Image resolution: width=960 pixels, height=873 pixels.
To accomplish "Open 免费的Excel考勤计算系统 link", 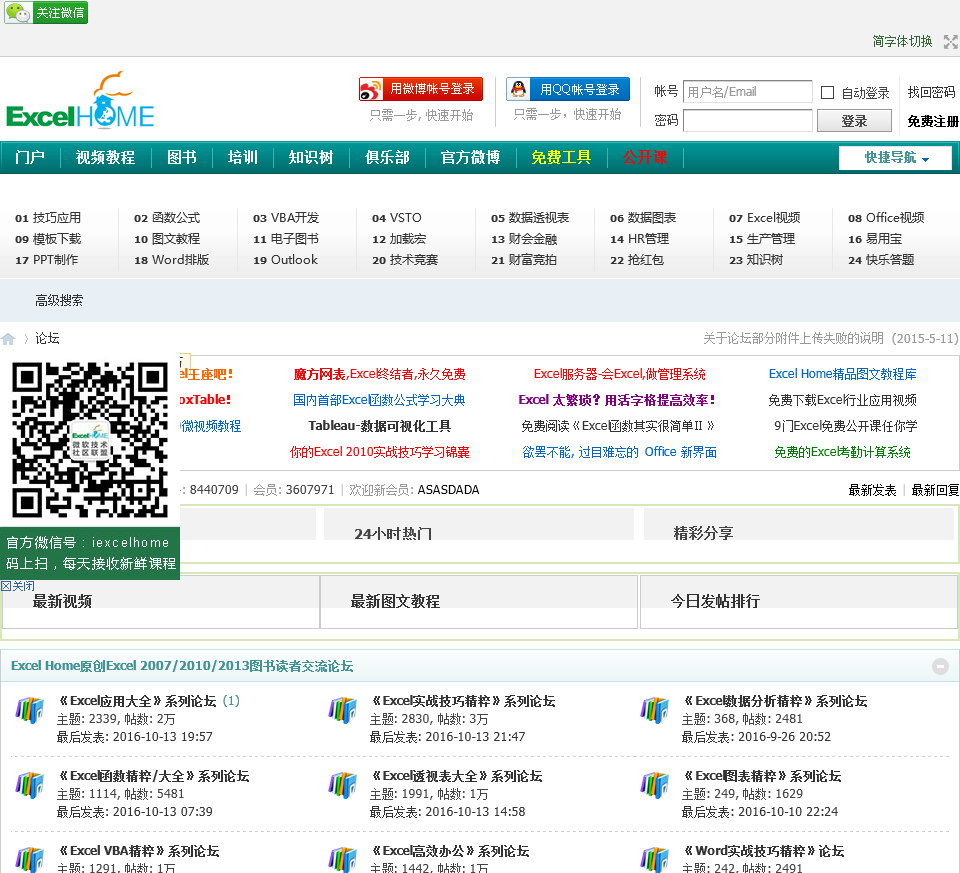I will coord(842,452).
